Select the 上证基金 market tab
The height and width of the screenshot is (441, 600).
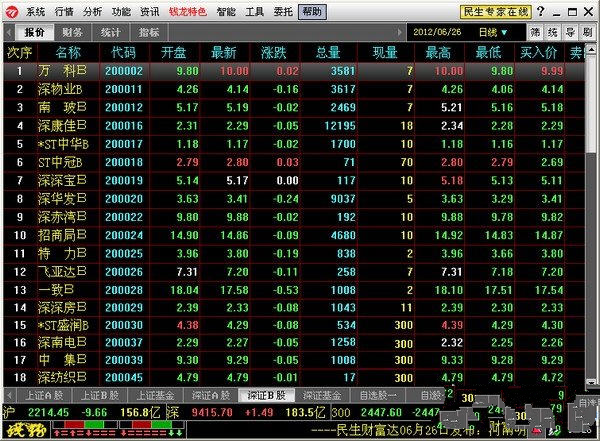(x=155, y=395)
